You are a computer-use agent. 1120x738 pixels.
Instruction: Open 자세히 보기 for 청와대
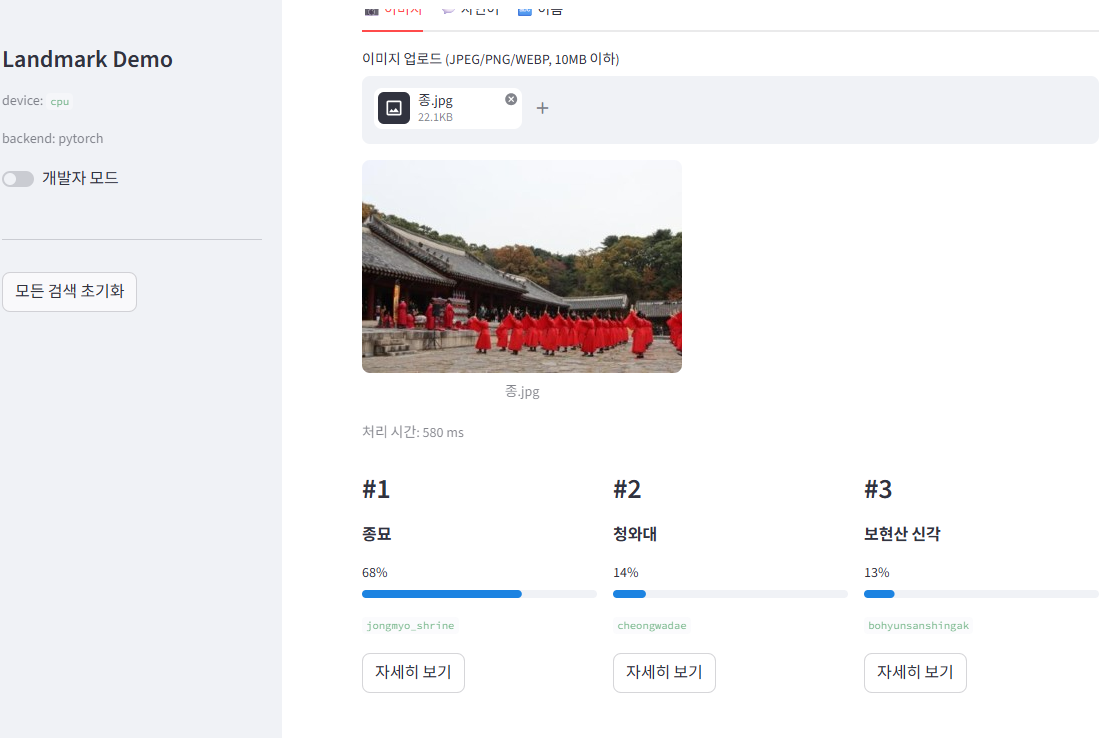(664, 672)
